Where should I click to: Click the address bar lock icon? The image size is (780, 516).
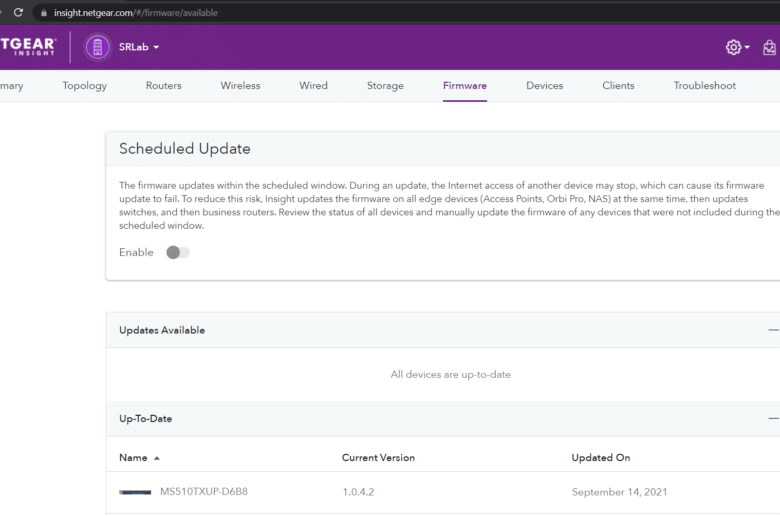(44, 13)
